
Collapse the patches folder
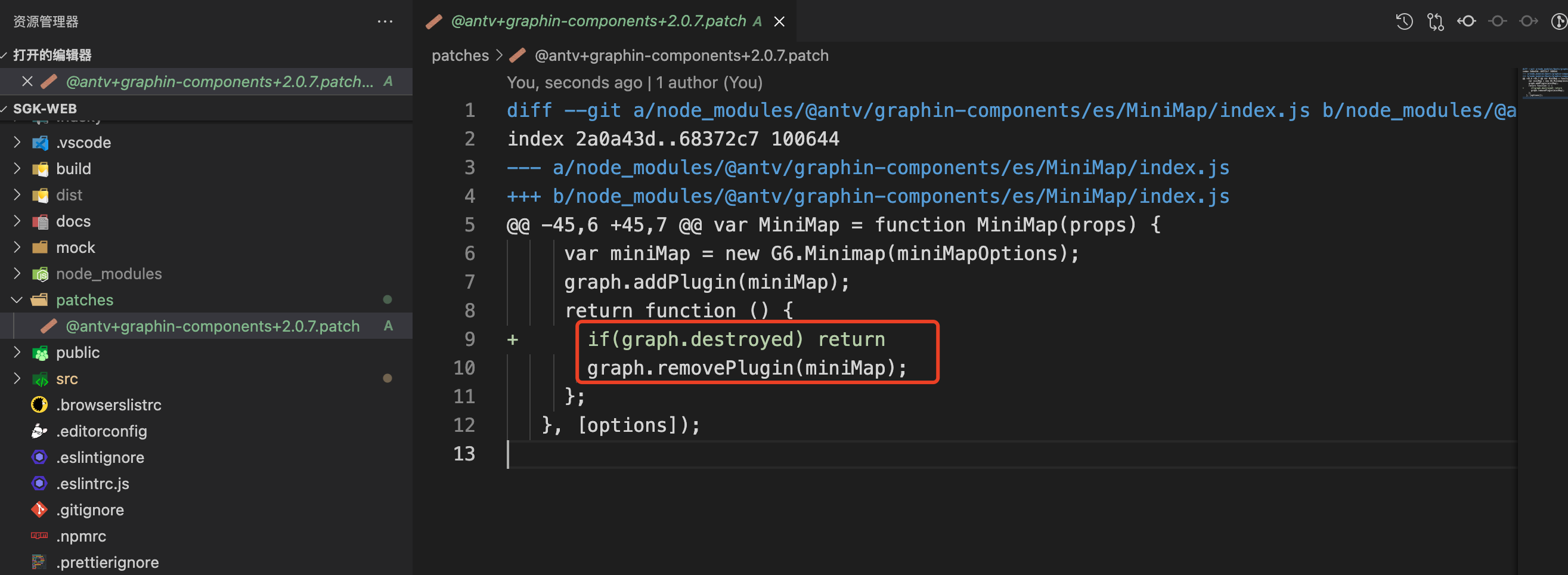(x=17, y=299)
